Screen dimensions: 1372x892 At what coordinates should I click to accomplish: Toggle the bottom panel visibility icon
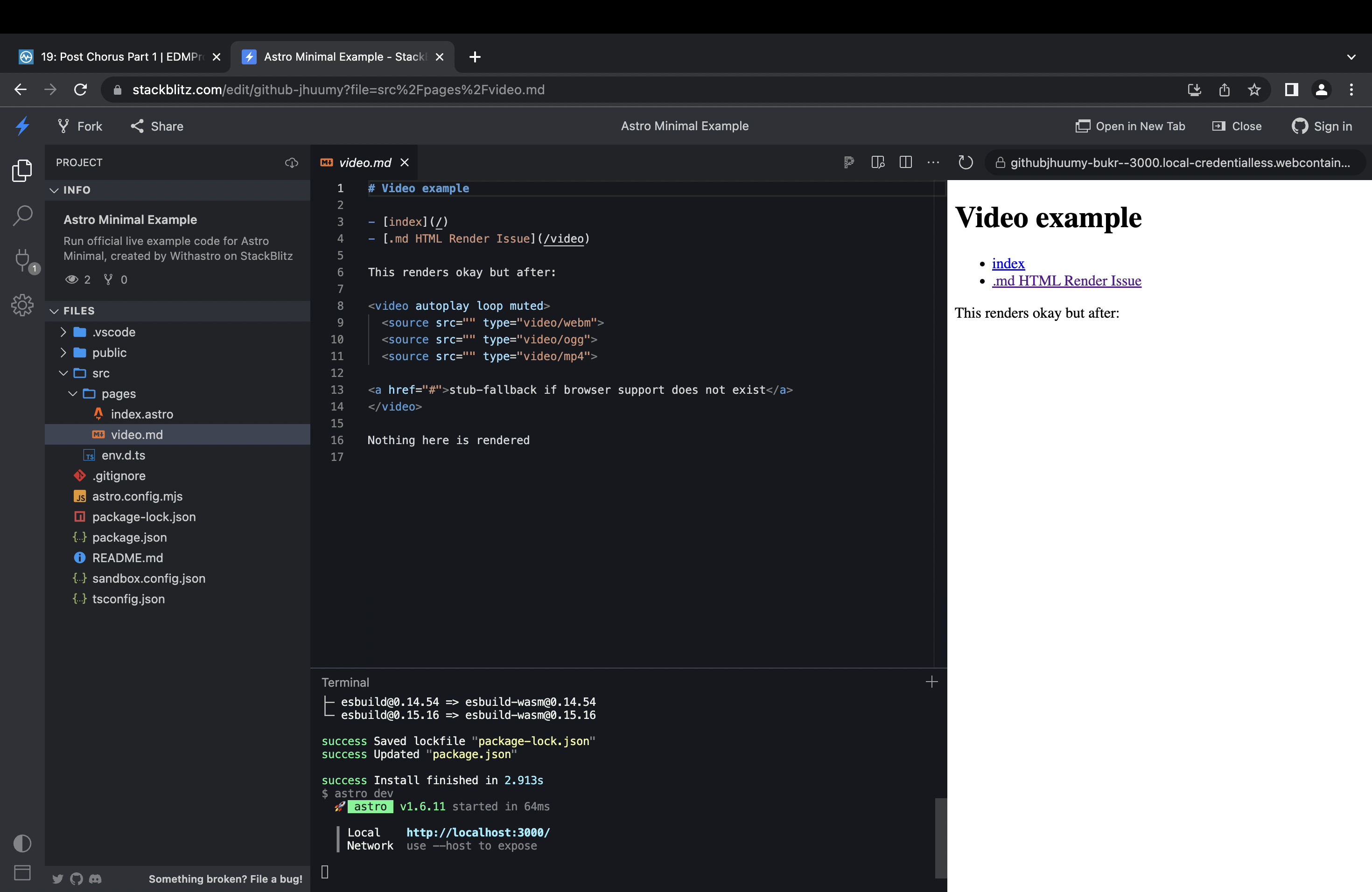point(22,872)
